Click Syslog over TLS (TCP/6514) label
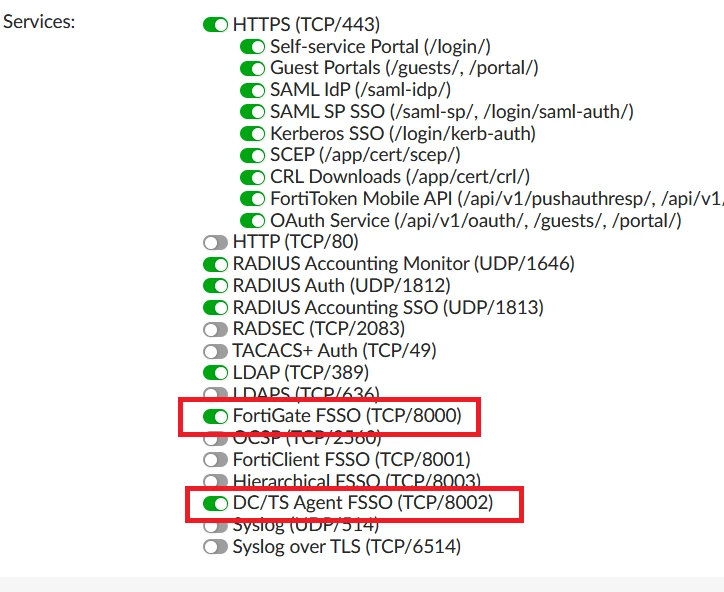 (x=347, y=547)
